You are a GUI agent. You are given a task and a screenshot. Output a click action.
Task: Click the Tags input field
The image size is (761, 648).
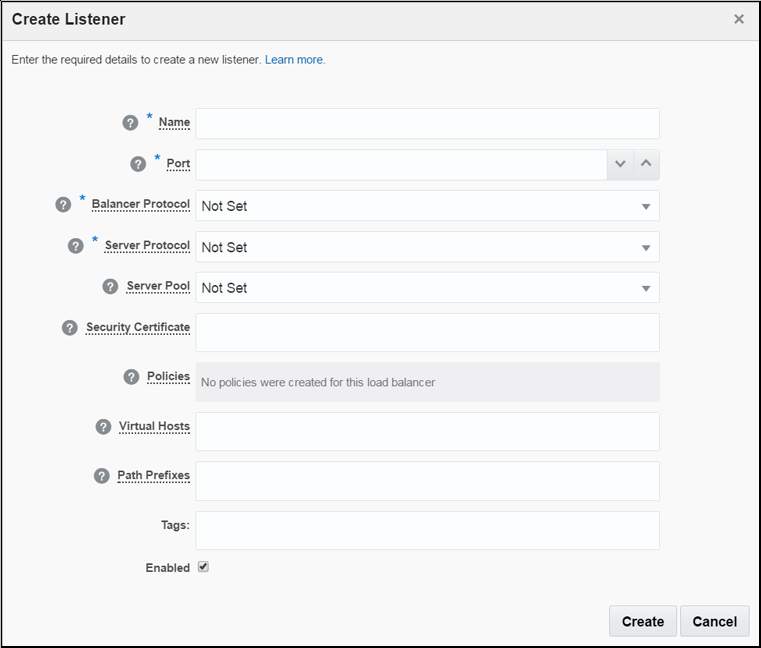[x=427, y=531]
